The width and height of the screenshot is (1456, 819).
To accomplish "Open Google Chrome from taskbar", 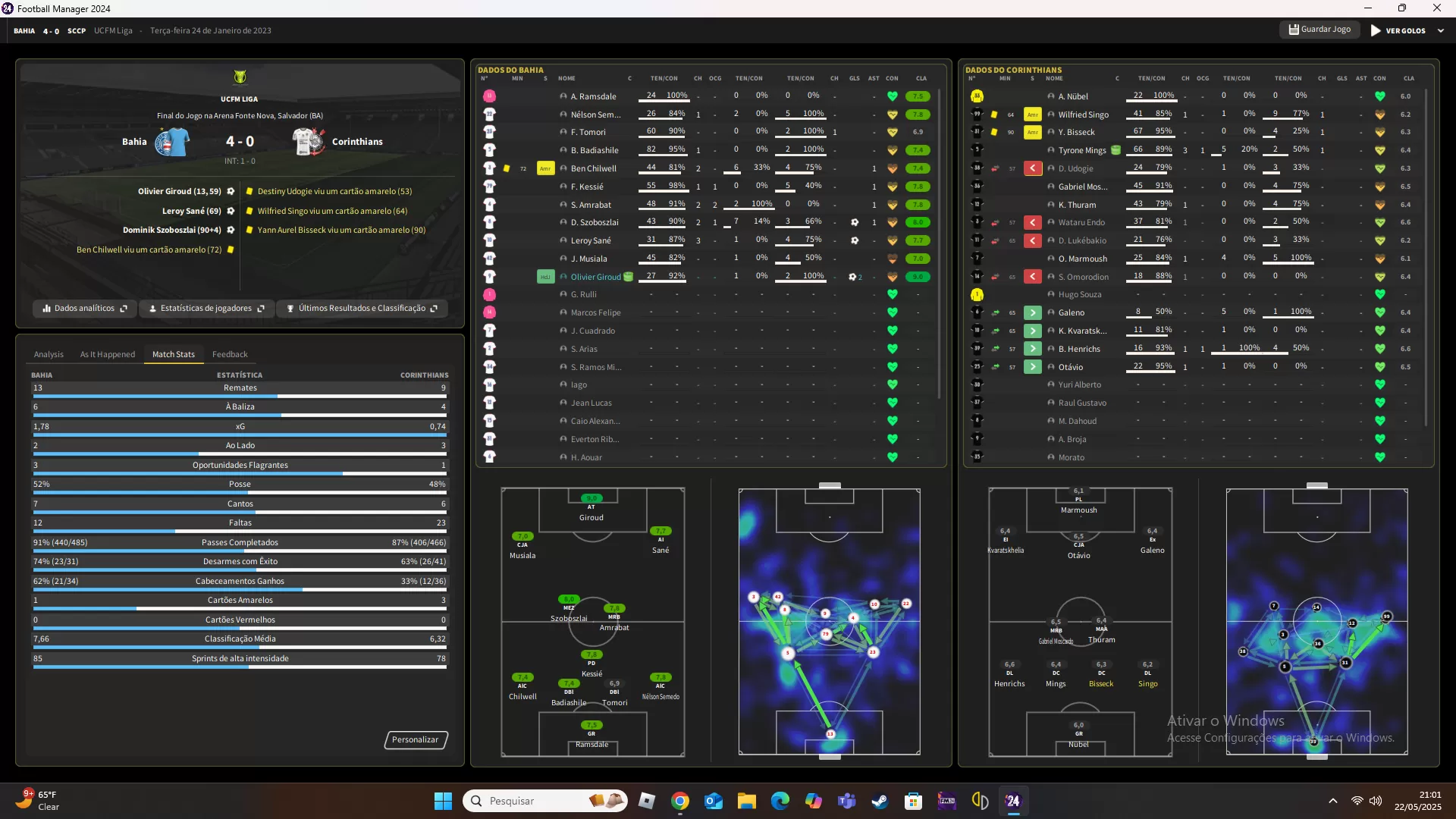I will click(x=680, y=801).
